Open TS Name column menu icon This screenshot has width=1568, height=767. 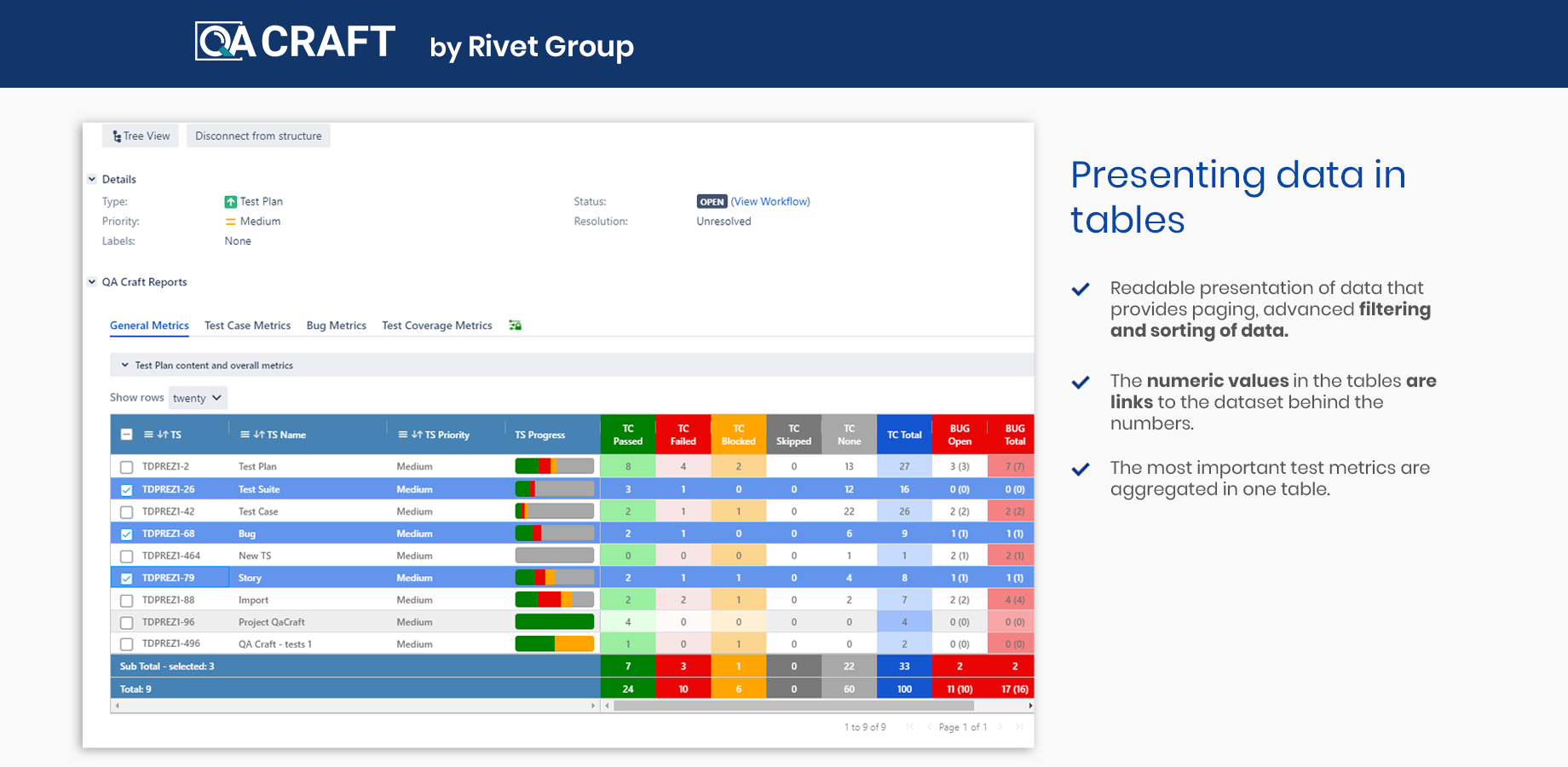point(245,435)
